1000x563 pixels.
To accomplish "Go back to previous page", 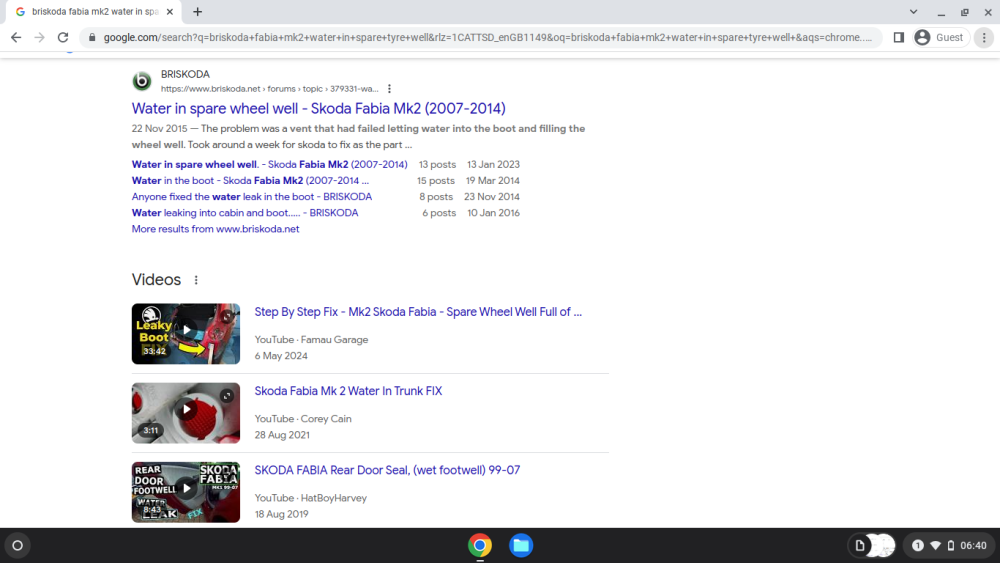I will [x=16, y=38].
